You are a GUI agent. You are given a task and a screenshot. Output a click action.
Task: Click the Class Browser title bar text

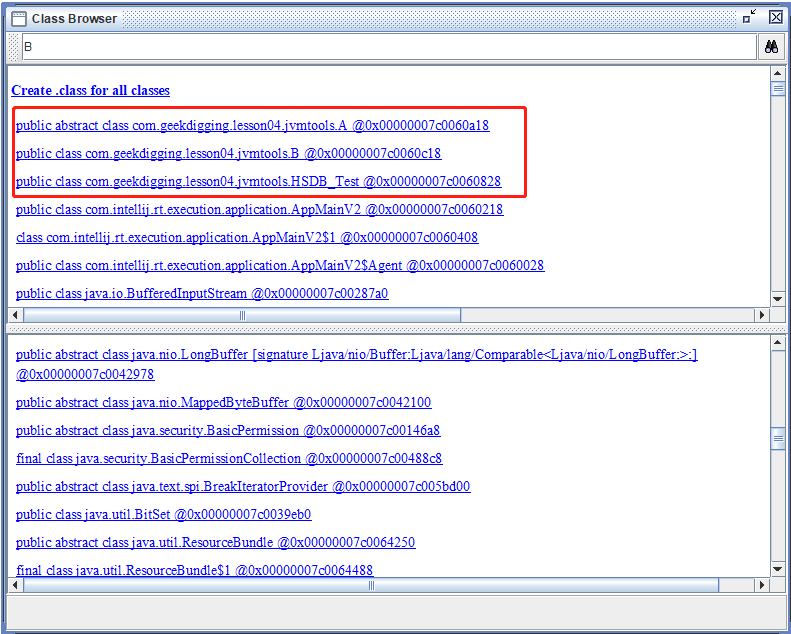coord(74,19)
